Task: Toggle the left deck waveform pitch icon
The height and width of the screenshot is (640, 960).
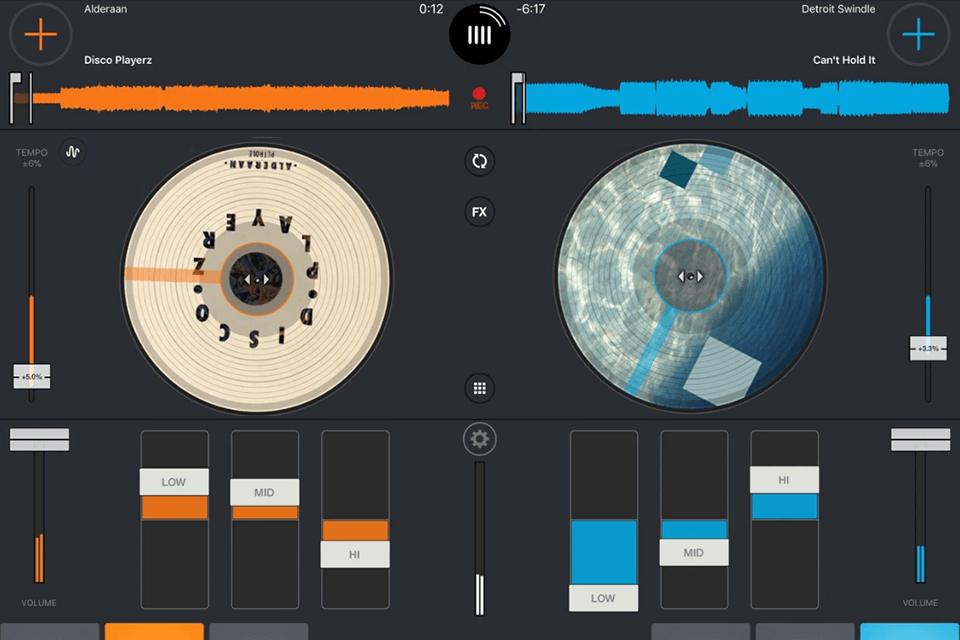Action: [x=73, y=152]
